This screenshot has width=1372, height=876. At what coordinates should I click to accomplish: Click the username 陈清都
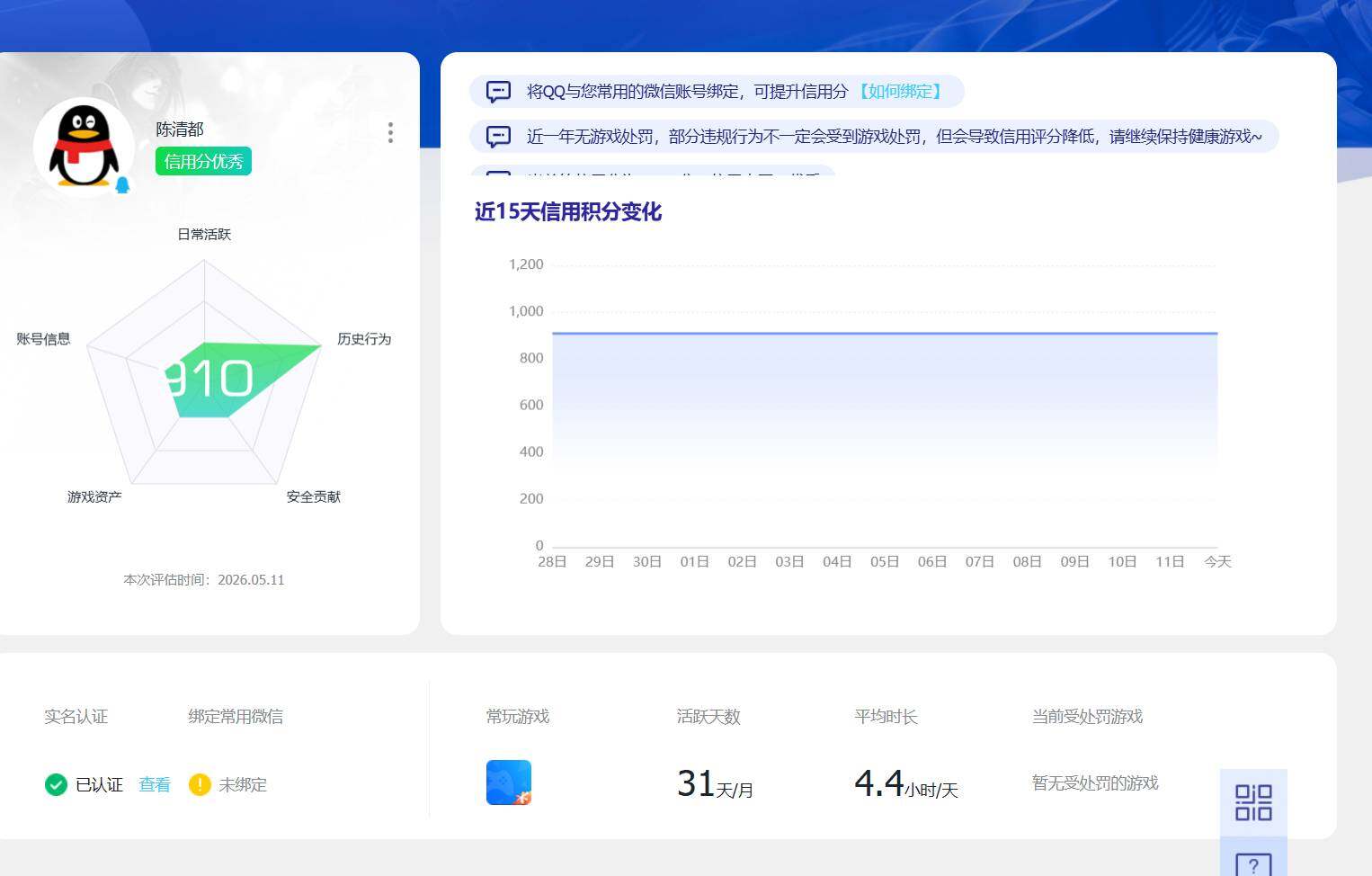180,129
